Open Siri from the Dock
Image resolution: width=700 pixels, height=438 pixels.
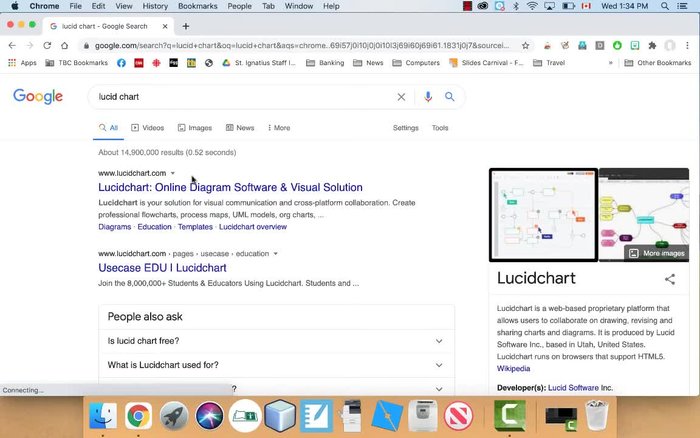pos(209,416)
